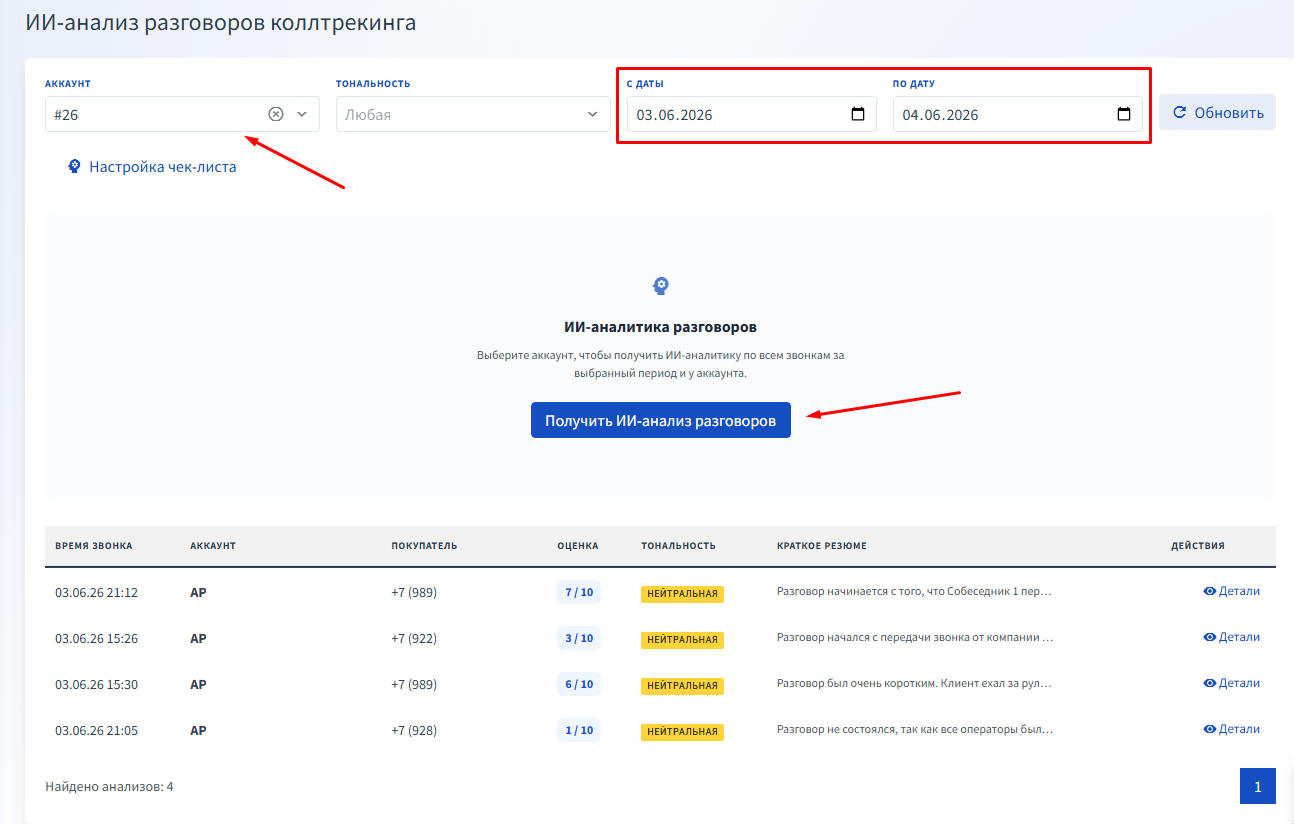1294x824 pixels.
Task: Click the Обновить refresh button
Action: coord(1217,113)
